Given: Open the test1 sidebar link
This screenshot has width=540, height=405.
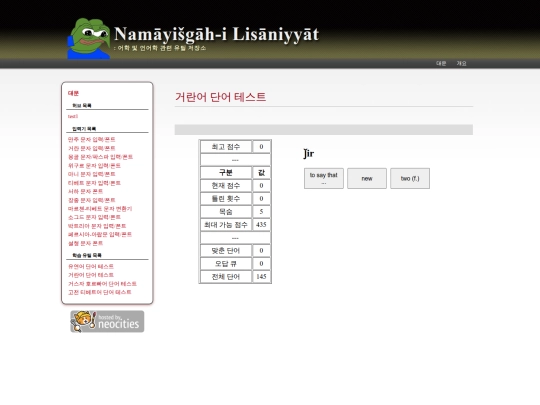Looking at the screenshot, I should (73, 116).
